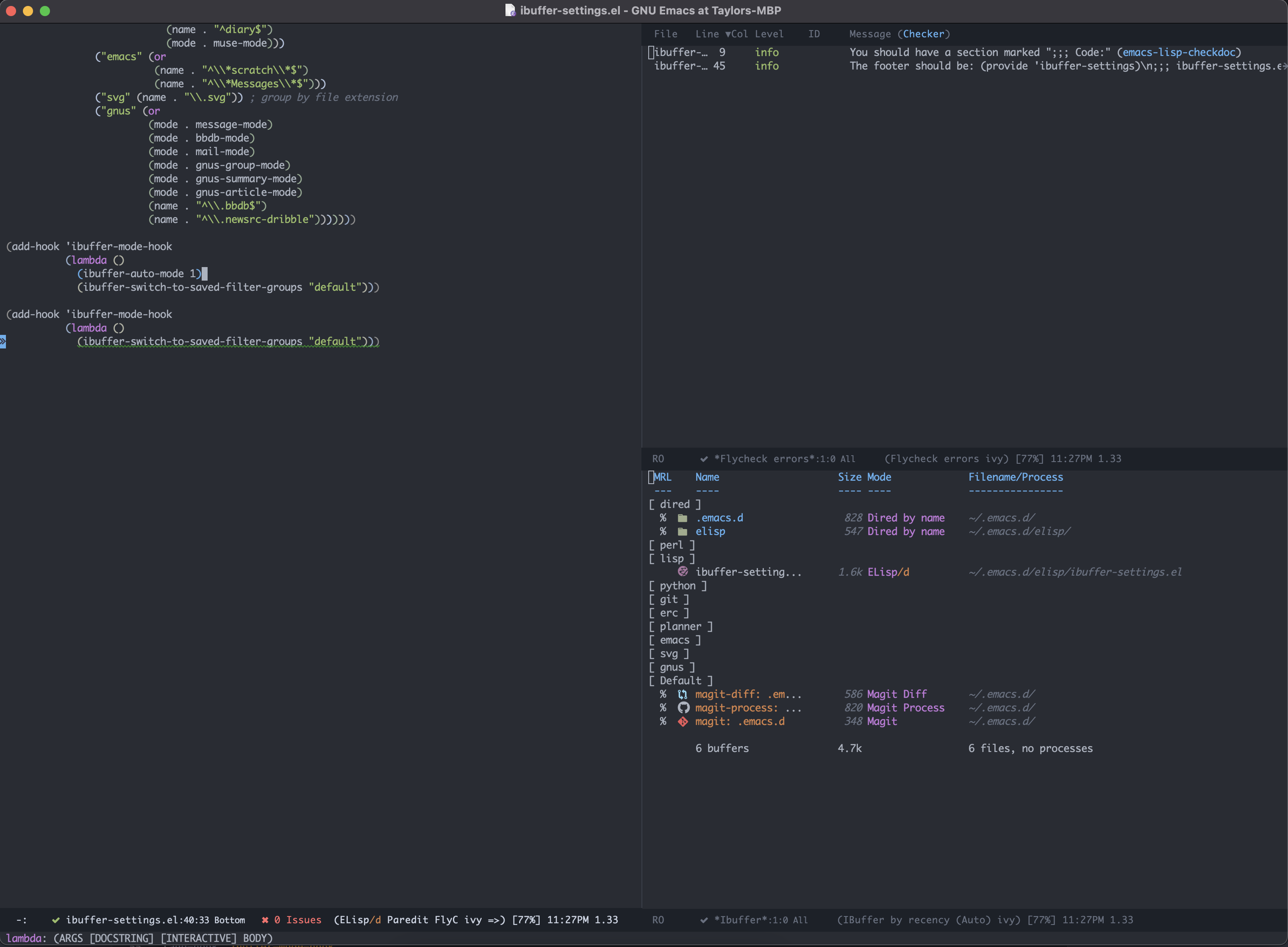This screenshot has height=947, width=1288.
Task: Expand the [ gnus ] filter group
Action: click(x=672, y=667)
